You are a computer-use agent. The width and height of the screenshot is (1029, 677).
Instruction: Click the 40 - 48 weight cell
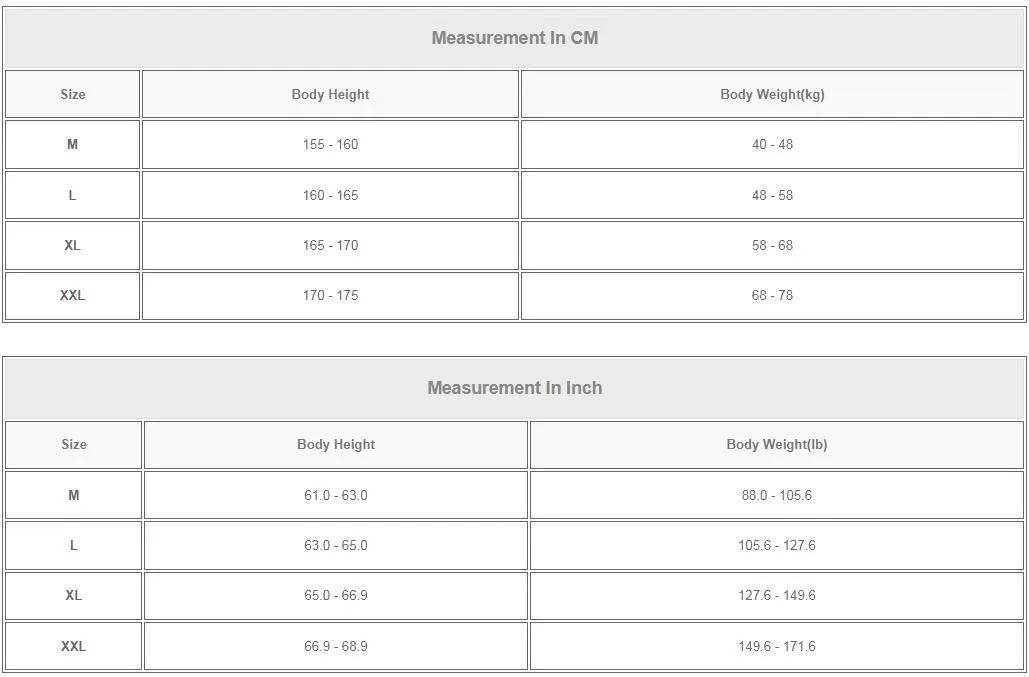(x=772, y=145)
